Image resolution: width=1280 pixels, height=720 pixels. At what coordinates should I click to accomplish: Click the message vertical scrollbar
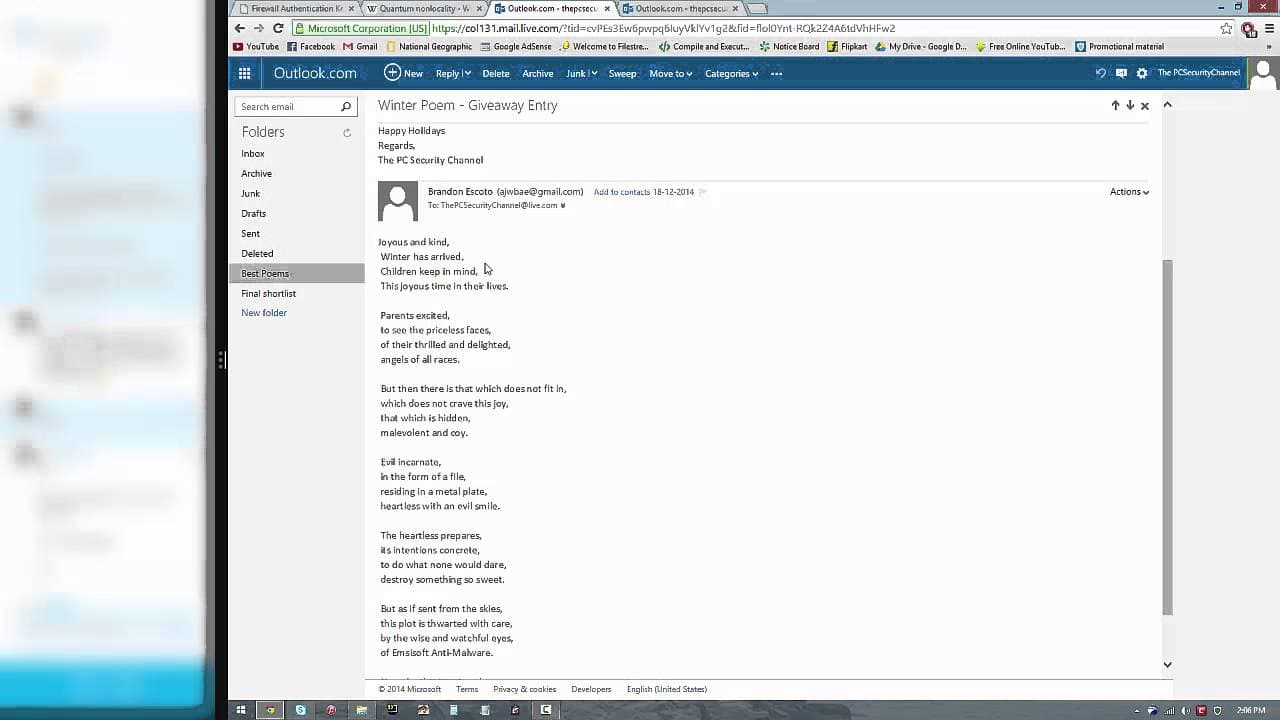(x=1167, y=437)
